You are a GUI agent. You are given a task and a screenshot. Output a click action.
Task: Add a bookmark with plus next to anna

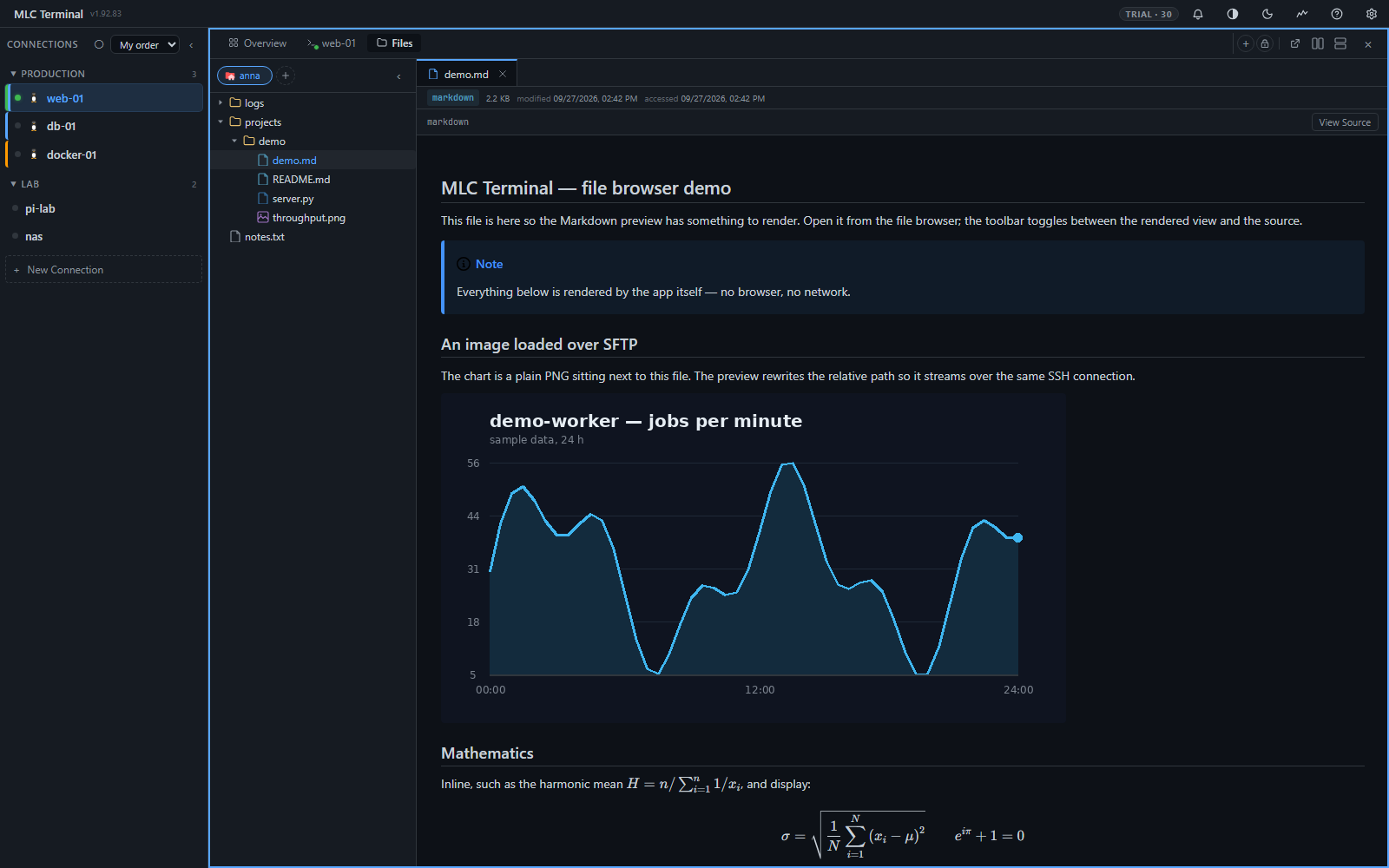point(286,76)
